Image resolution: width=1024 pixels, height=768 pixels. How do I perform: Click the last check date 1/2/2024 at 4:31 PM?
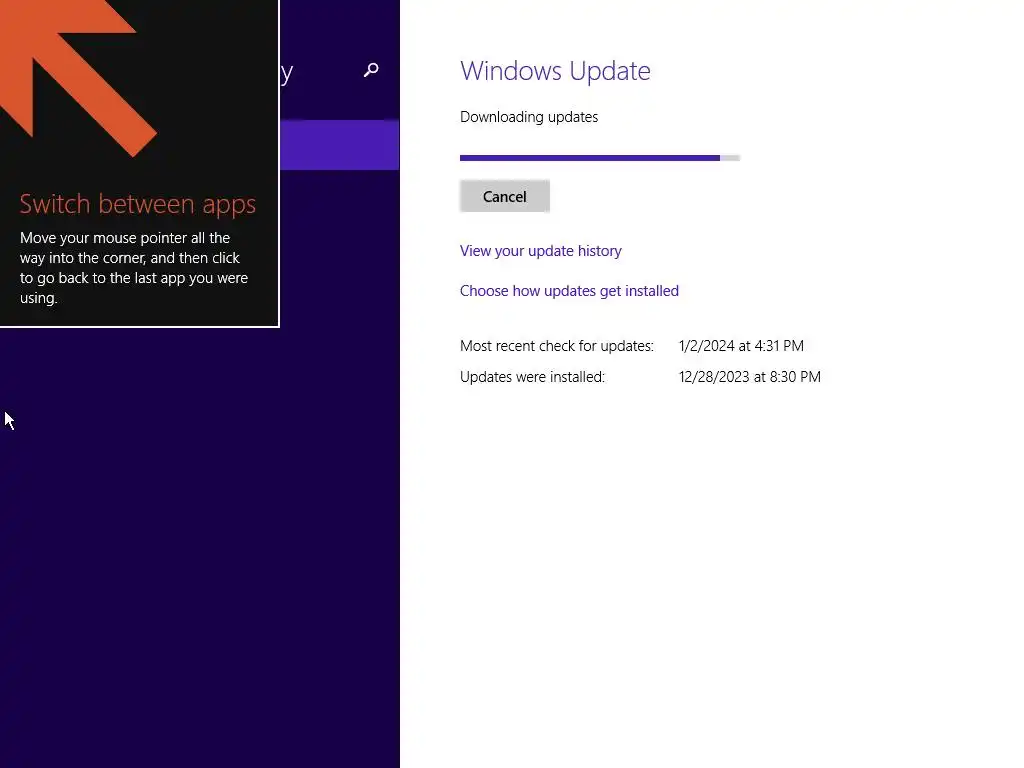point(741,345)
